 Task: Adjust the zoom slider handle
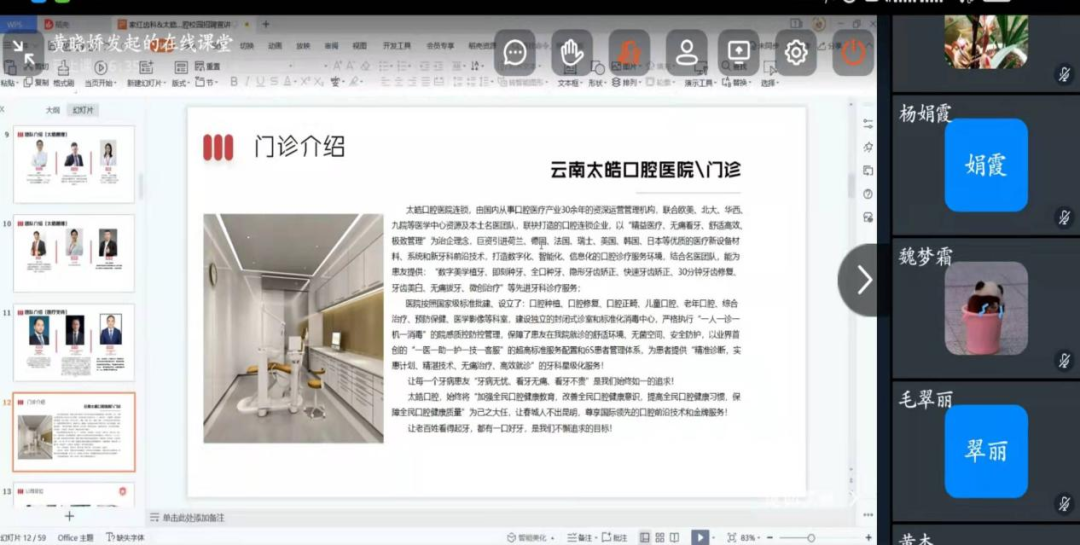(811, 538)
